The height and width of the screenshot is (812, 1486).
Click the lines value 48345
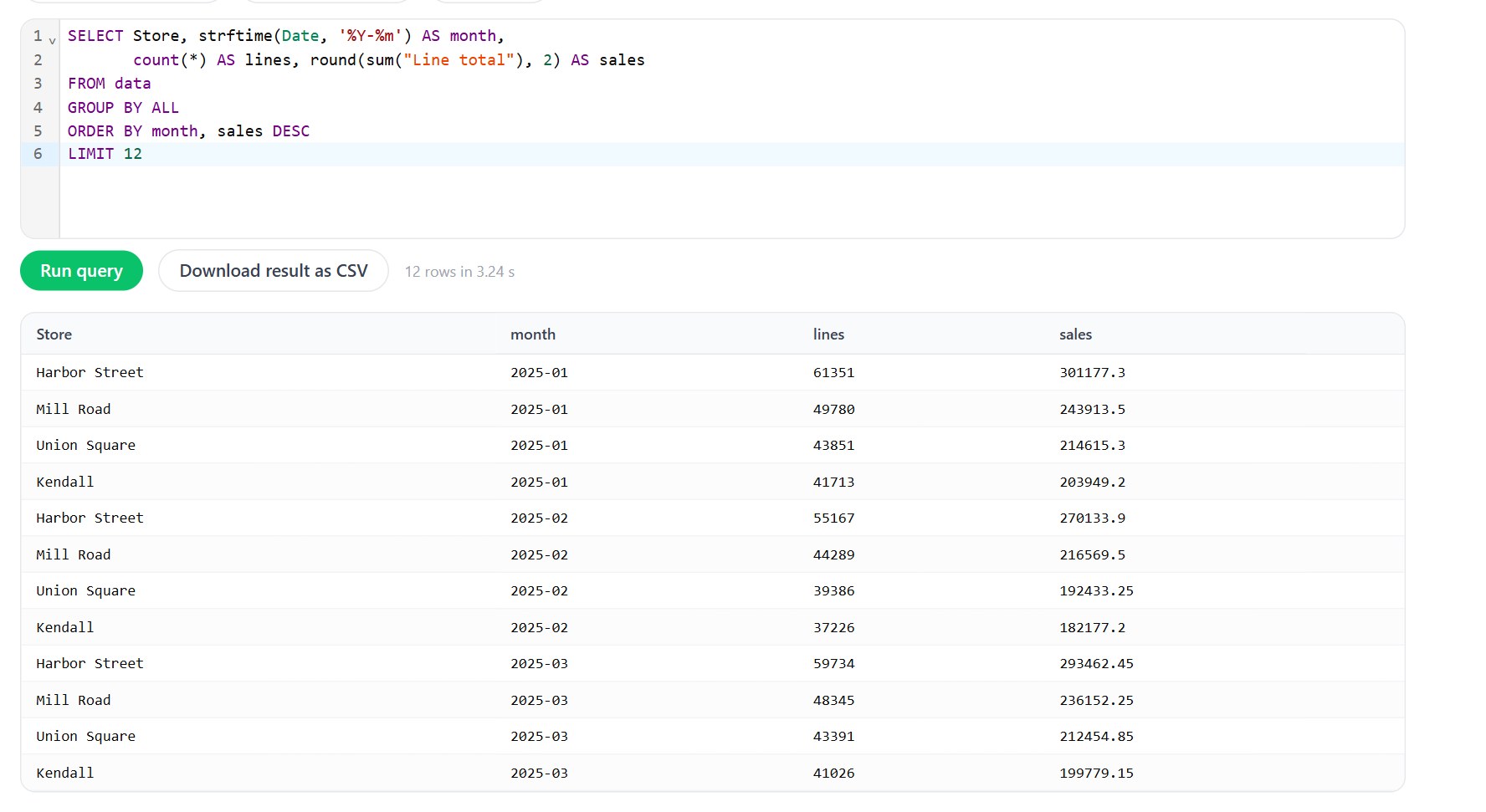tap(833, 701)
